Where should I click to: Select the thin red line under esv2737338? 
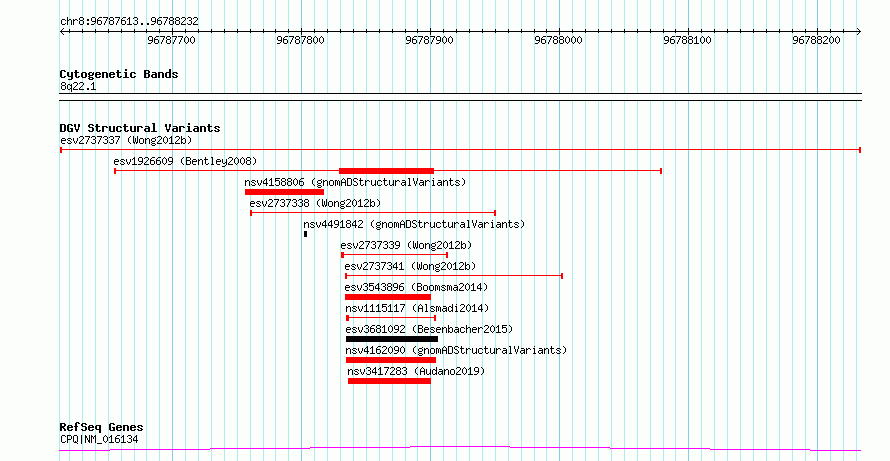click(373, 213)
